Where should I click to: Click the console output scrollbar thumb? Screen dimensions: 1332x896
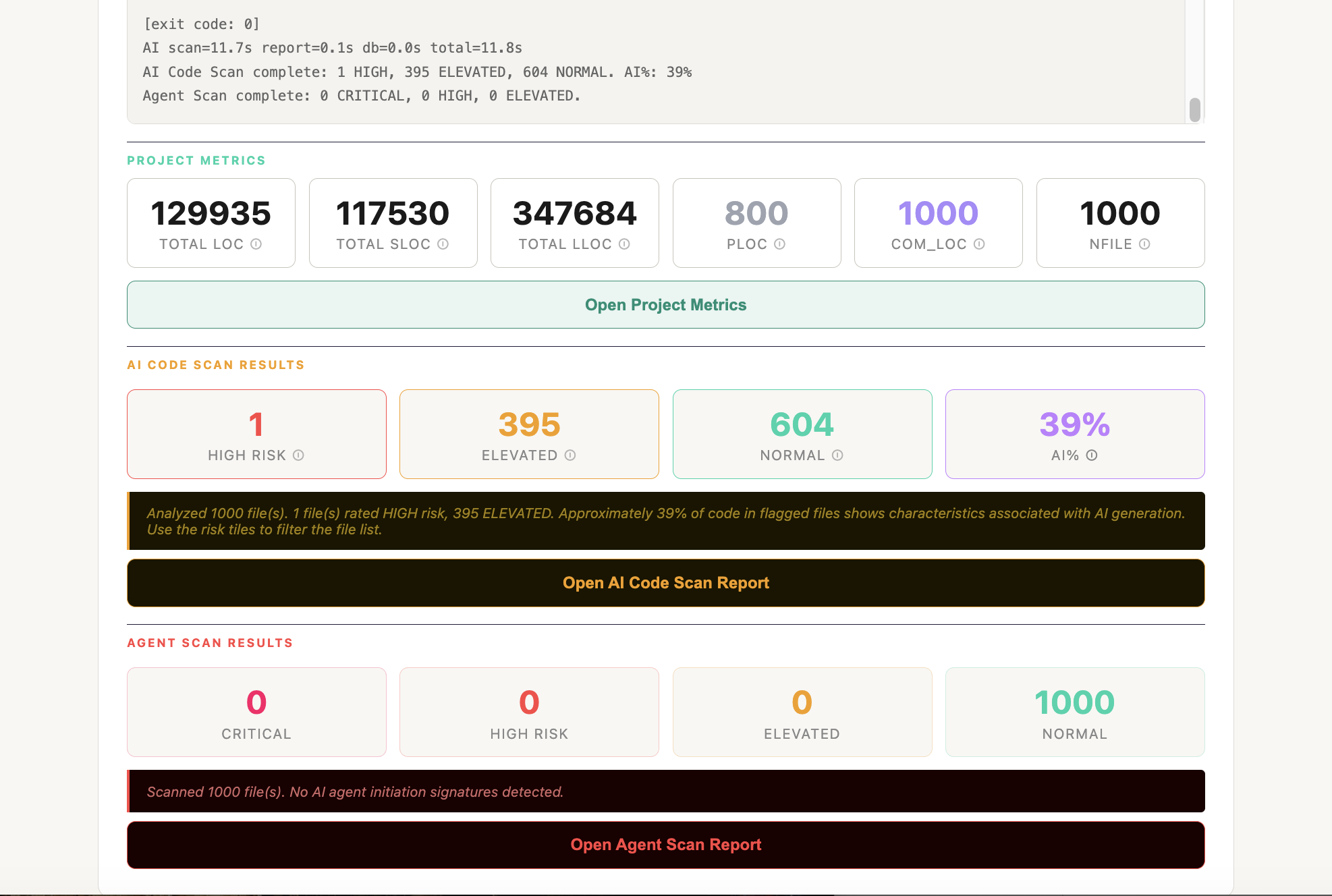point(1195,110)
